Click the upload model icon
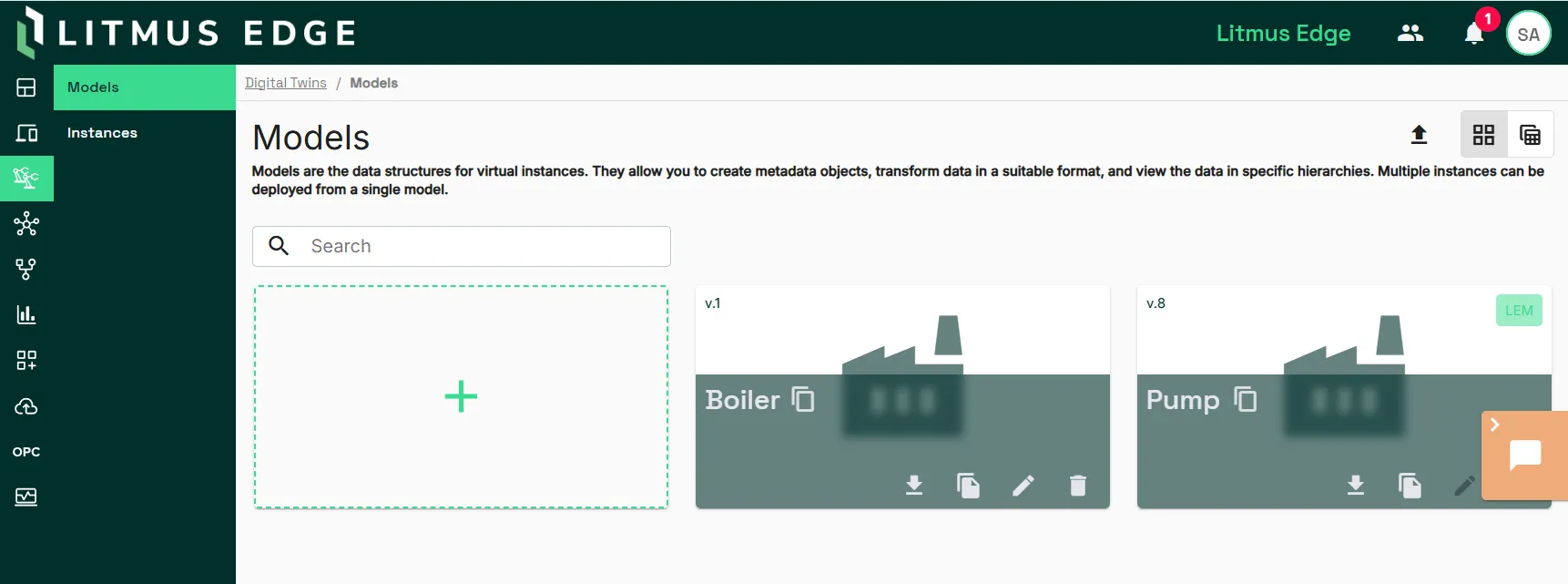 tap(1419, 135)
